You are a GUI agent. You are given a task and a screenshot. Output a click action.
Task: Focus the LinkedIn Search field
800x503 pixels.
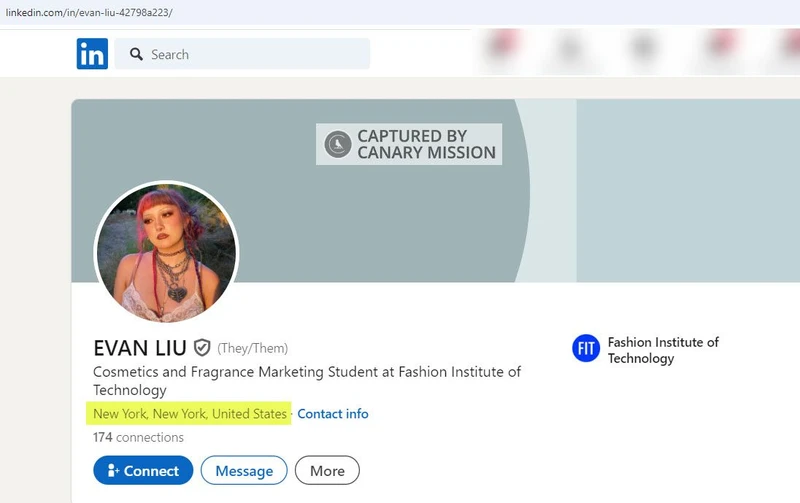click(x=242, y=54)
